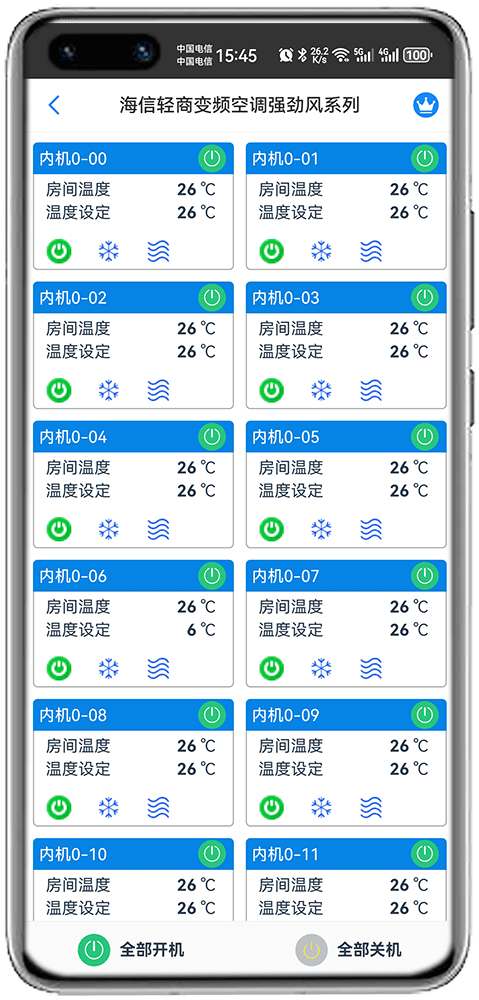Screen dimensions: 479x1000
Task: Toggle header power button of 内机0-09
Action: pos(425,715)
